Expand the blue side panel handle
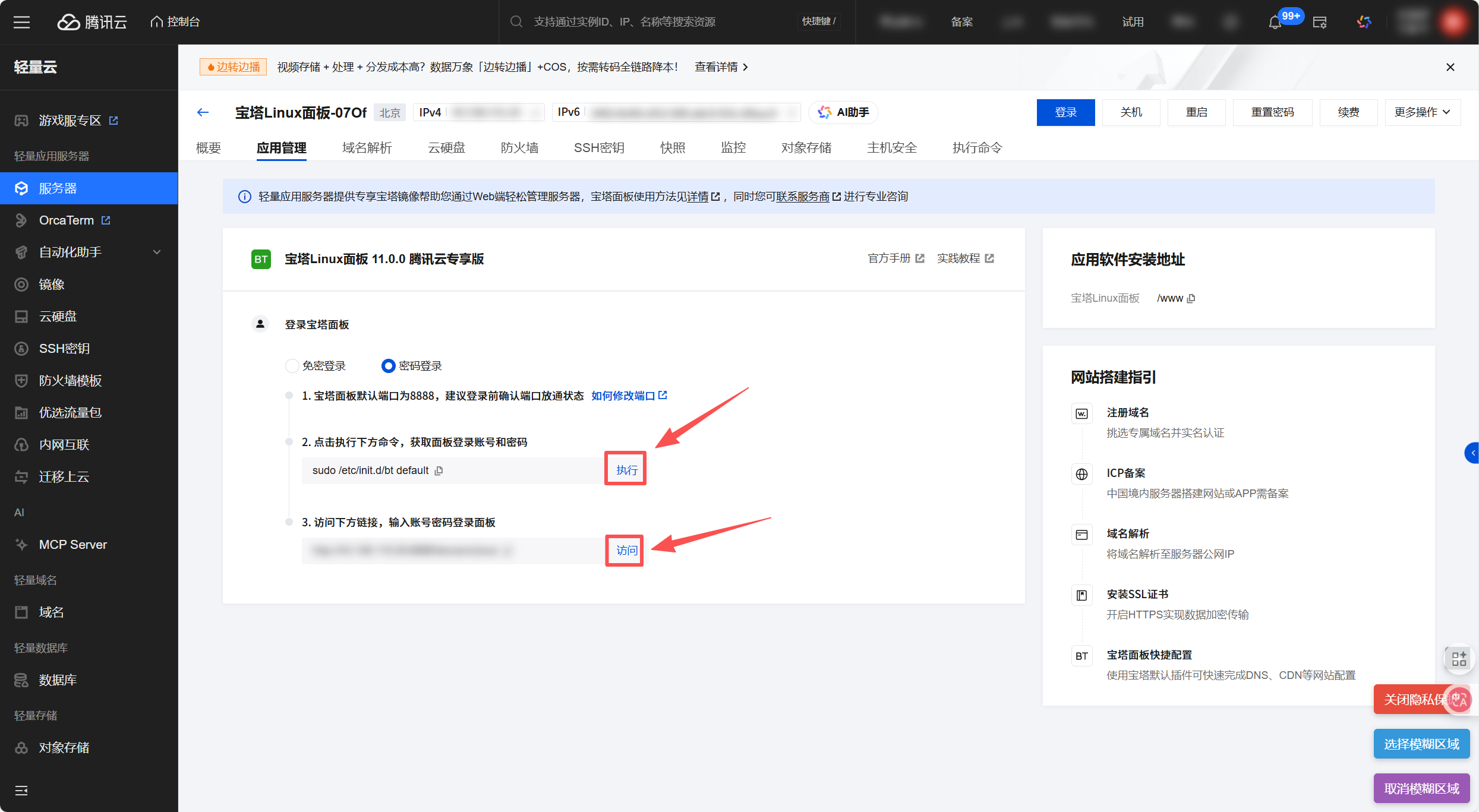Image resolution: width=1479 pixels, height=812 pixels. (1472, 453)
